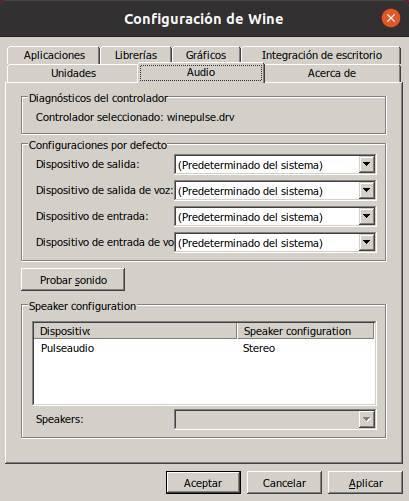Viewport: 409px width, 501px height.
Task: Switch to the Aplicaciones tab
Action: (53, 55)
